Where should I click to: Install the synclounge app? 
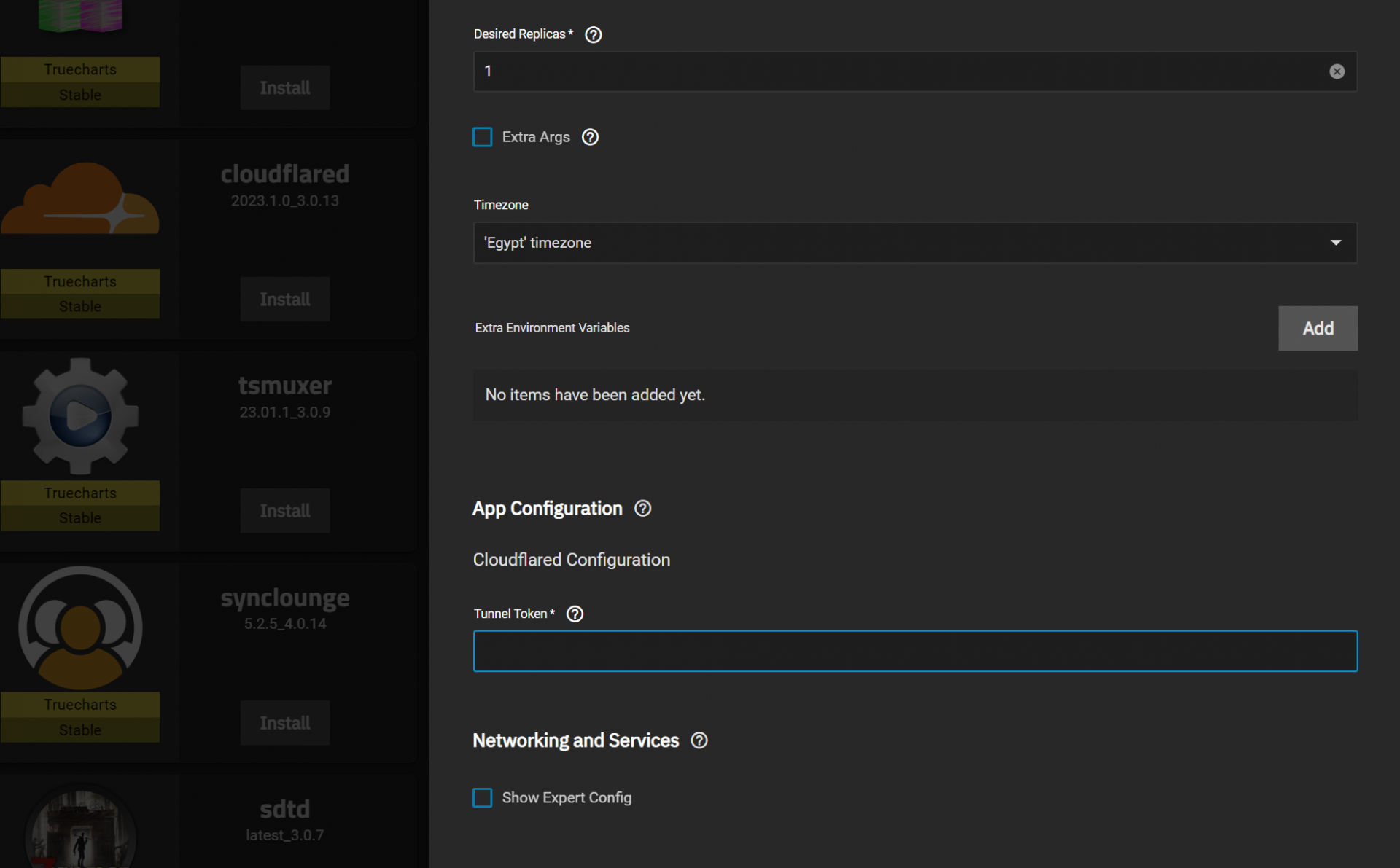pos(285,722)
